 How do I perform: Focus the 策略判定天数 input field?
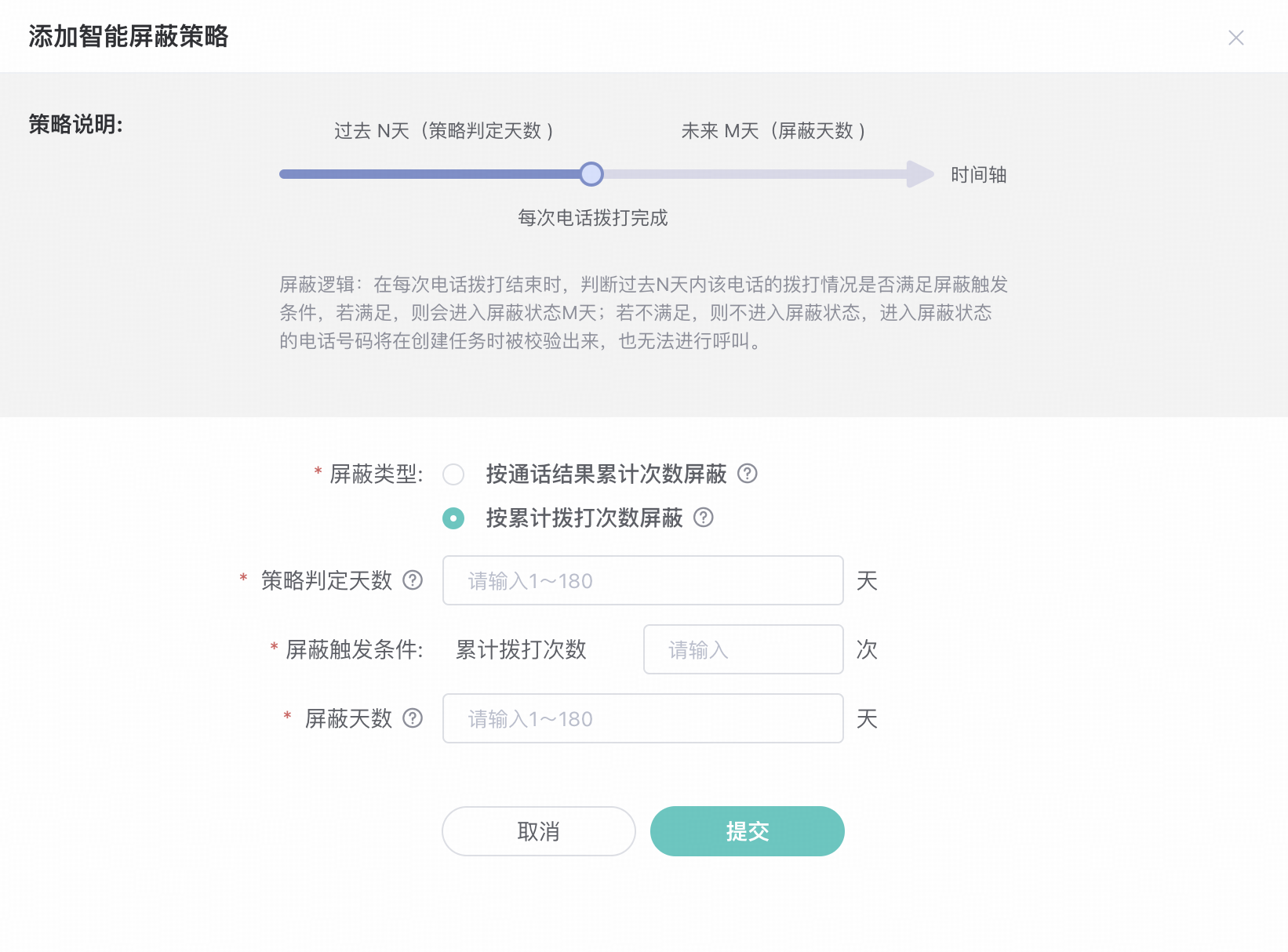(642, 580)
